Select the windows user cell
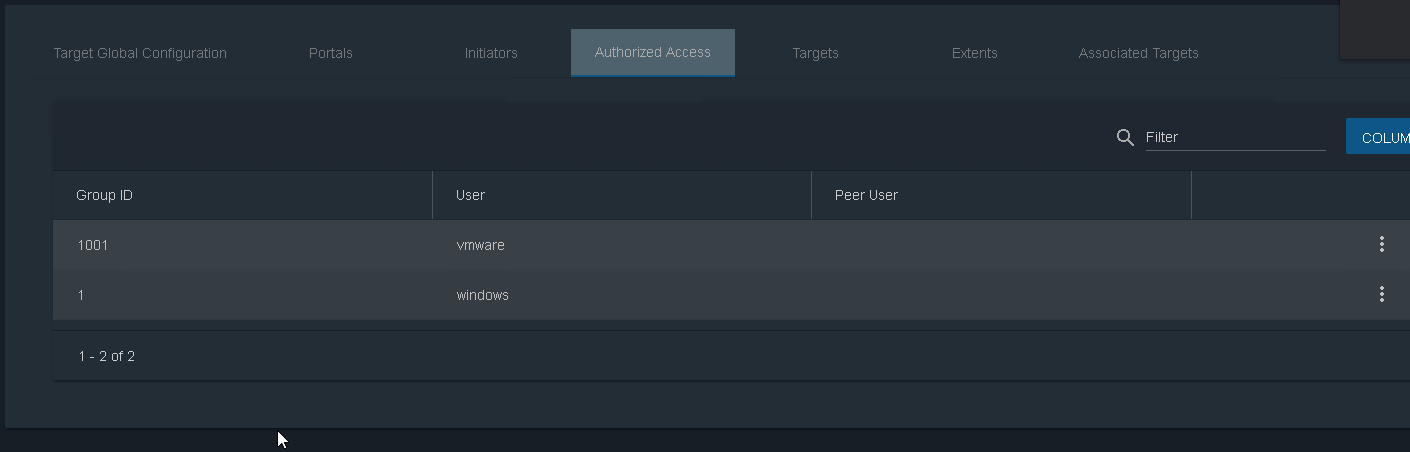The height and width of the screenshot is (452, 1410). point(482,295)
